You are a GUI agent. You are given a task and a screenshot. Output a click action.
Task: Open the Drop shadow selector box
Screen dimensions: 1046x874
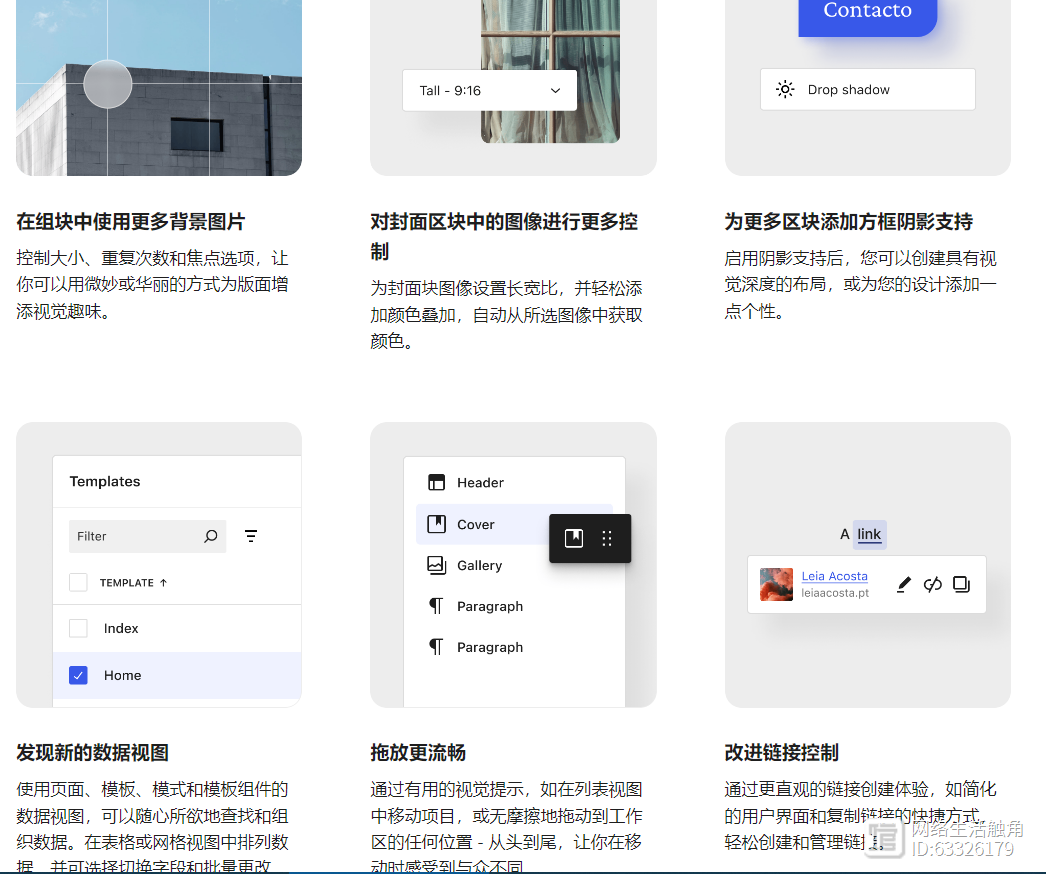coord(867,89)
